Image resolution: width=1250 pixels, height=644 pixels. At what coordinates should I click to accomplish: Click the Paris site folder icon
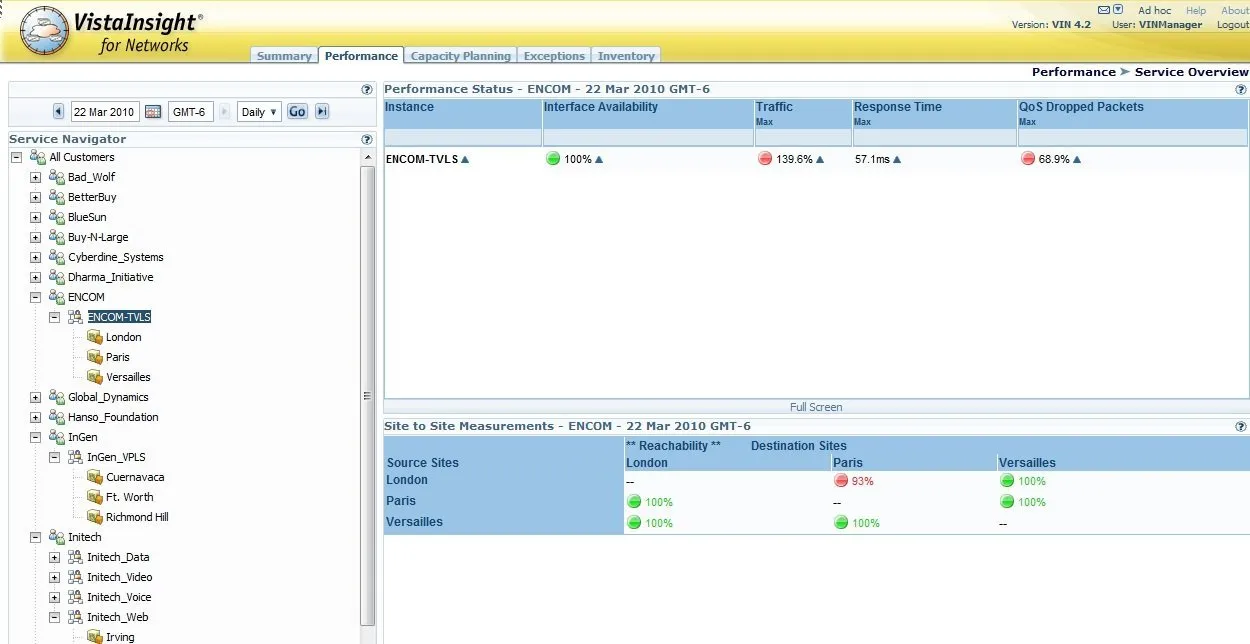click(95, 357)
